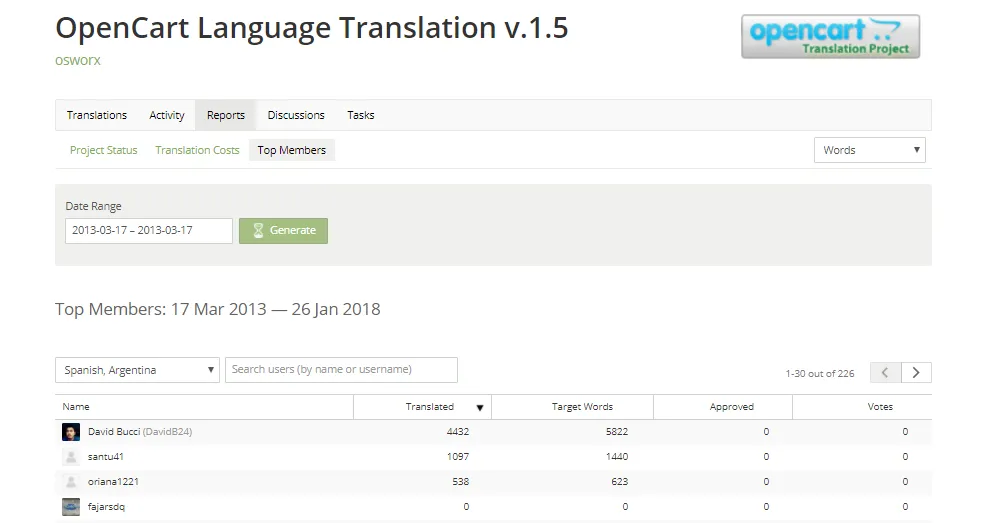Click target words value 5822

coord(616,432)
